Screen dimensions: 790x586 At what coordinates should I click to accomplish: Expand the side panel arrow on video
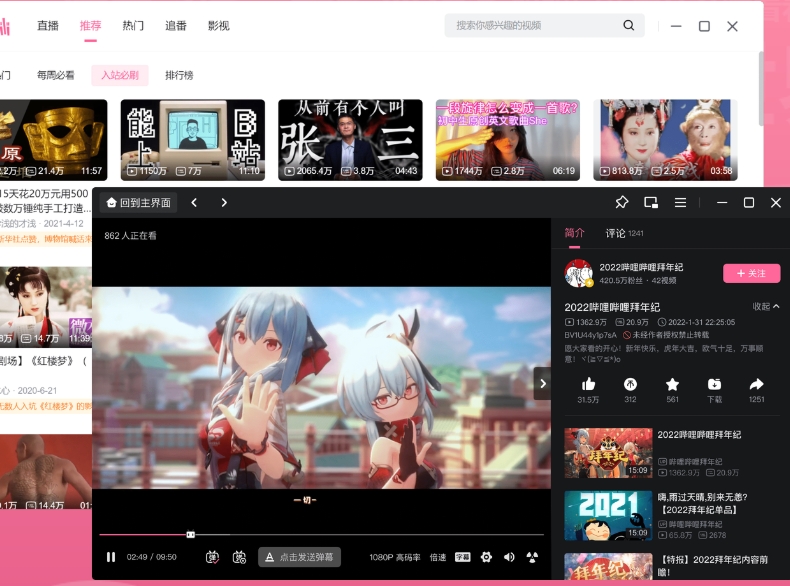click(x=543, y=383)
